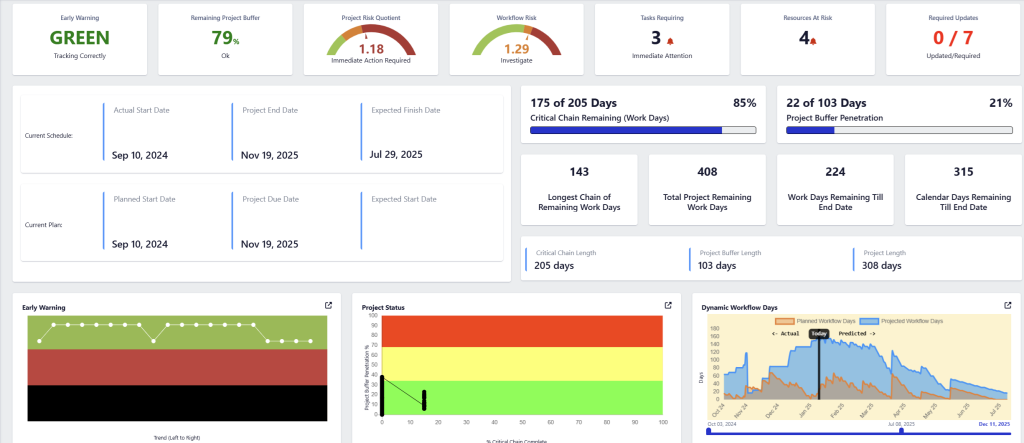Click the Required Updates 0 / 7 value
Screen dimensions: 1024x443
[952, 38]
